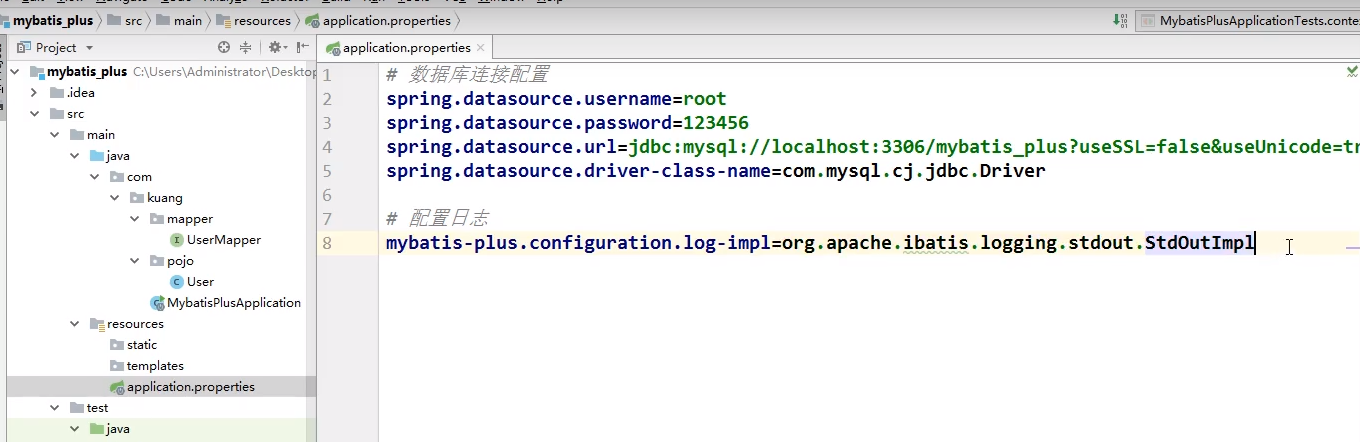Select UserMapper in project tree

point(224,240)
